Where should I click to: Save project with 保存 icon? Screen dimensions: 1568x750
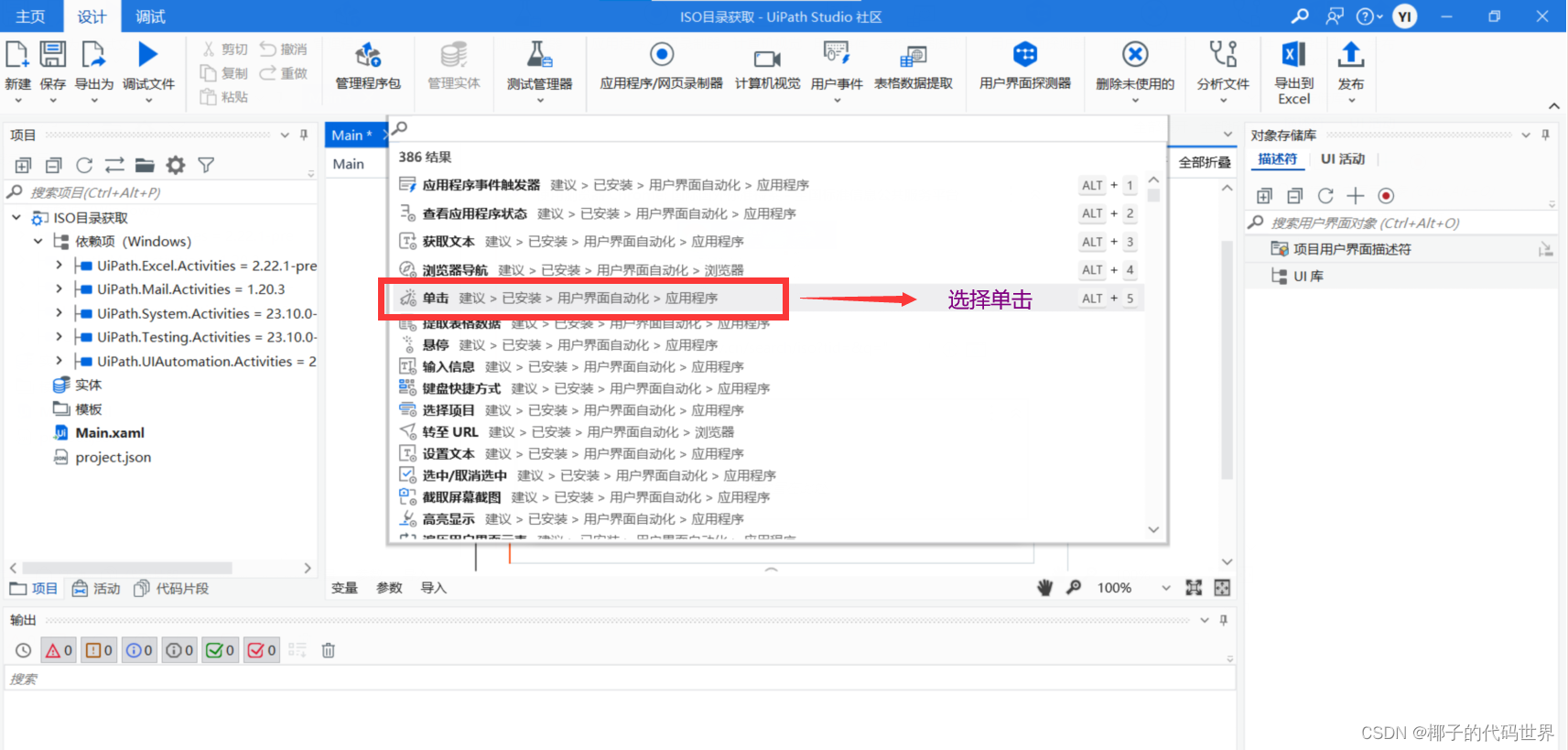(x=52, y=55)
